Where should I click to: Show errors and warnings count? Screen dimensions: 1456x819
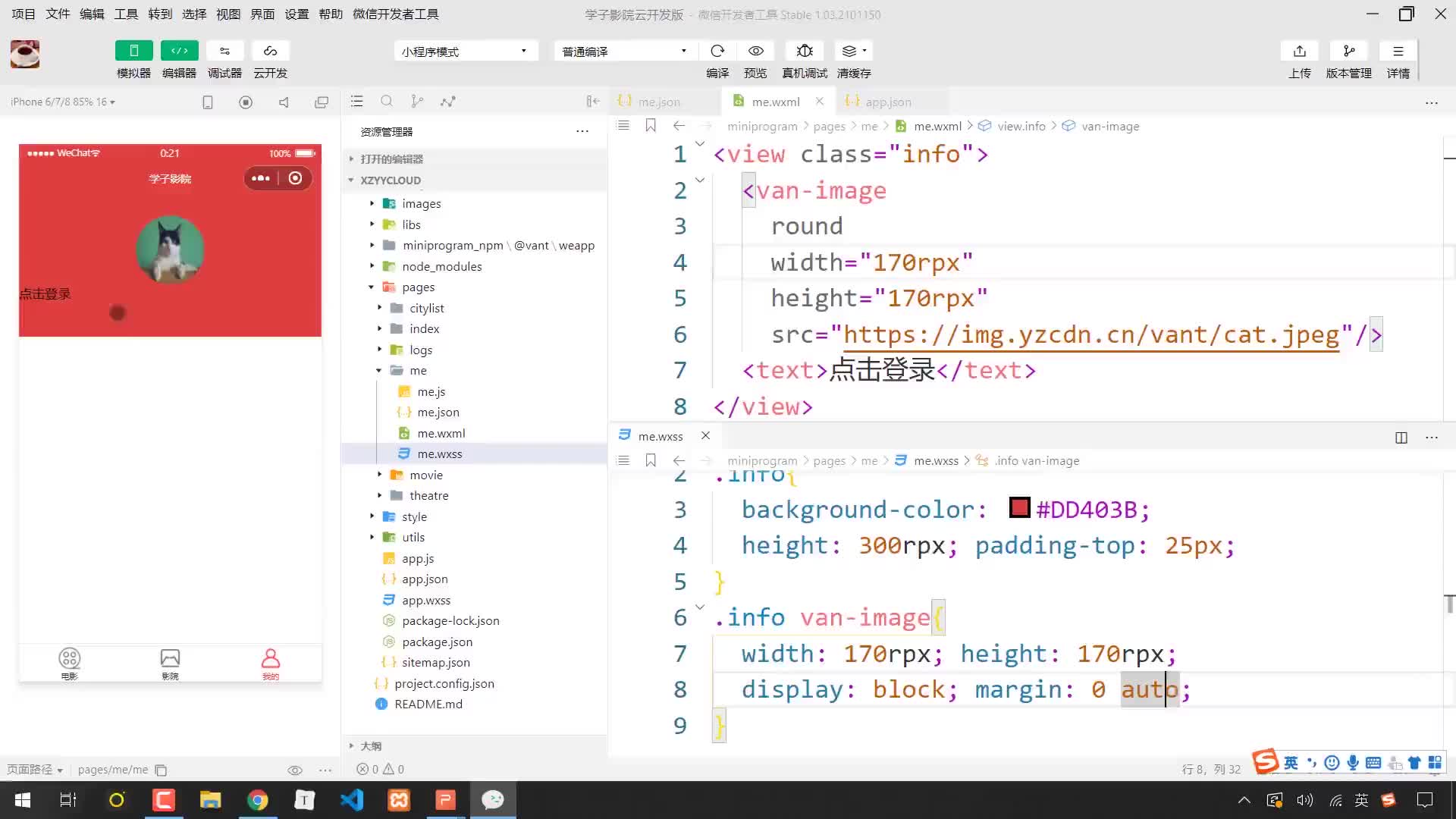tap(381, 769)
